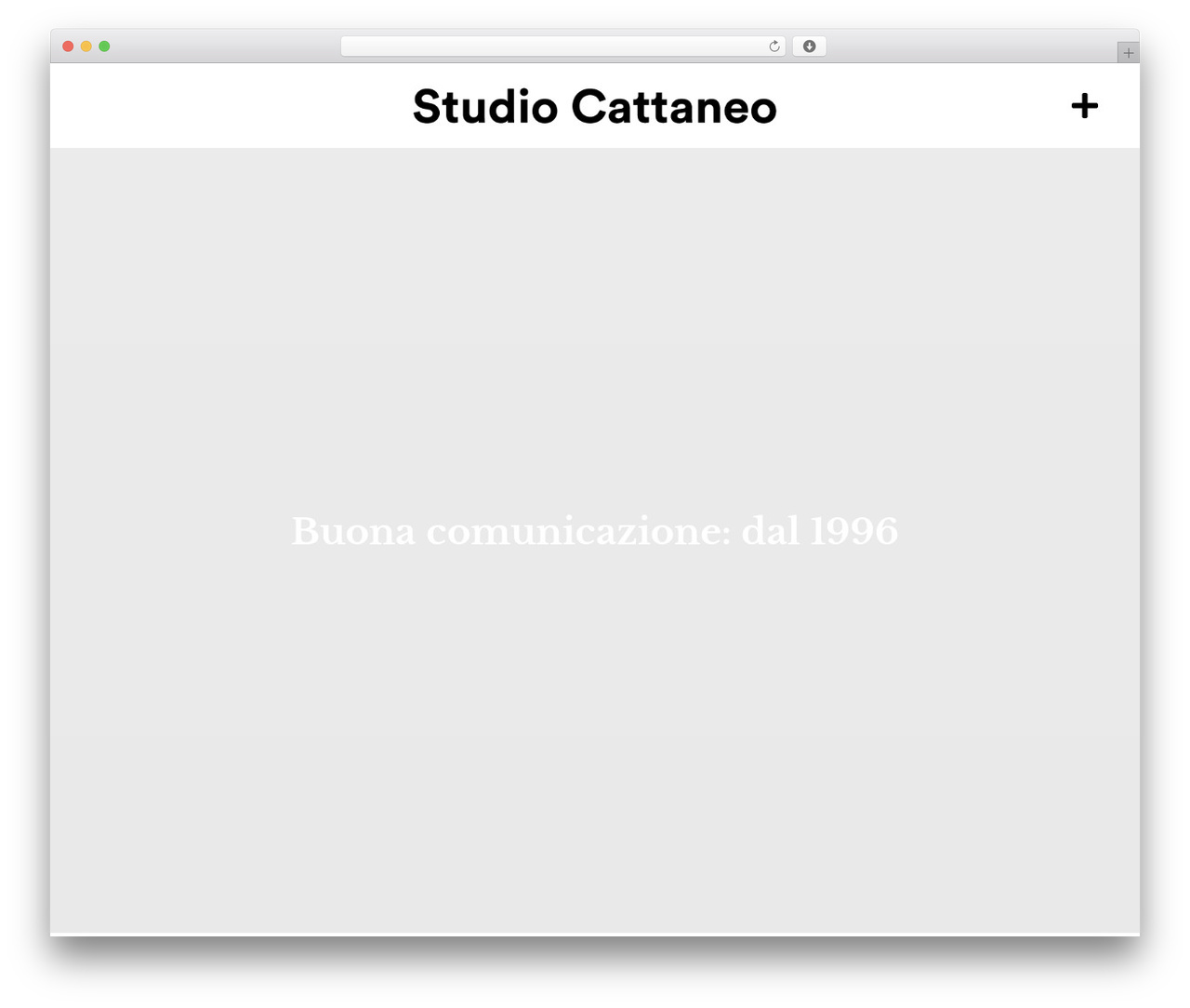Focus the browser address bar
Viewport: 1190px width, 1008px height.
(x=562, y=46)
